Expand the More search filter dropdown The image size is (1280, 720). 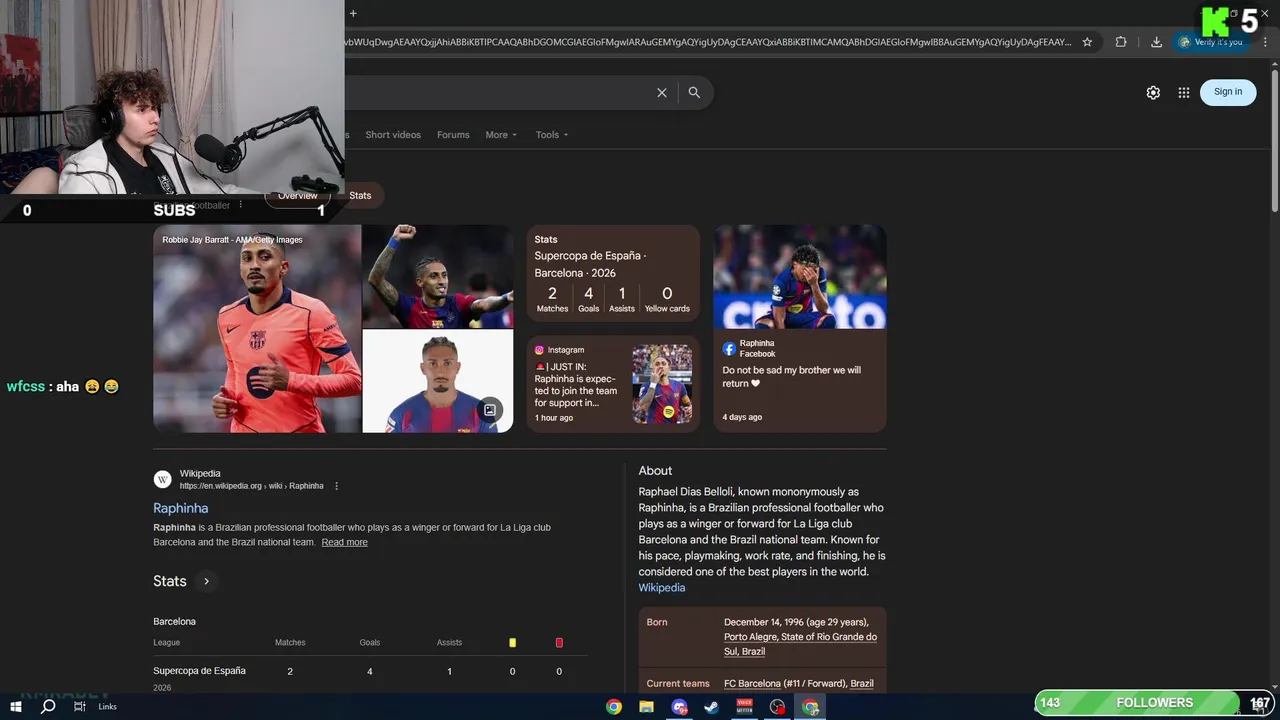click(x=501, y=135)
